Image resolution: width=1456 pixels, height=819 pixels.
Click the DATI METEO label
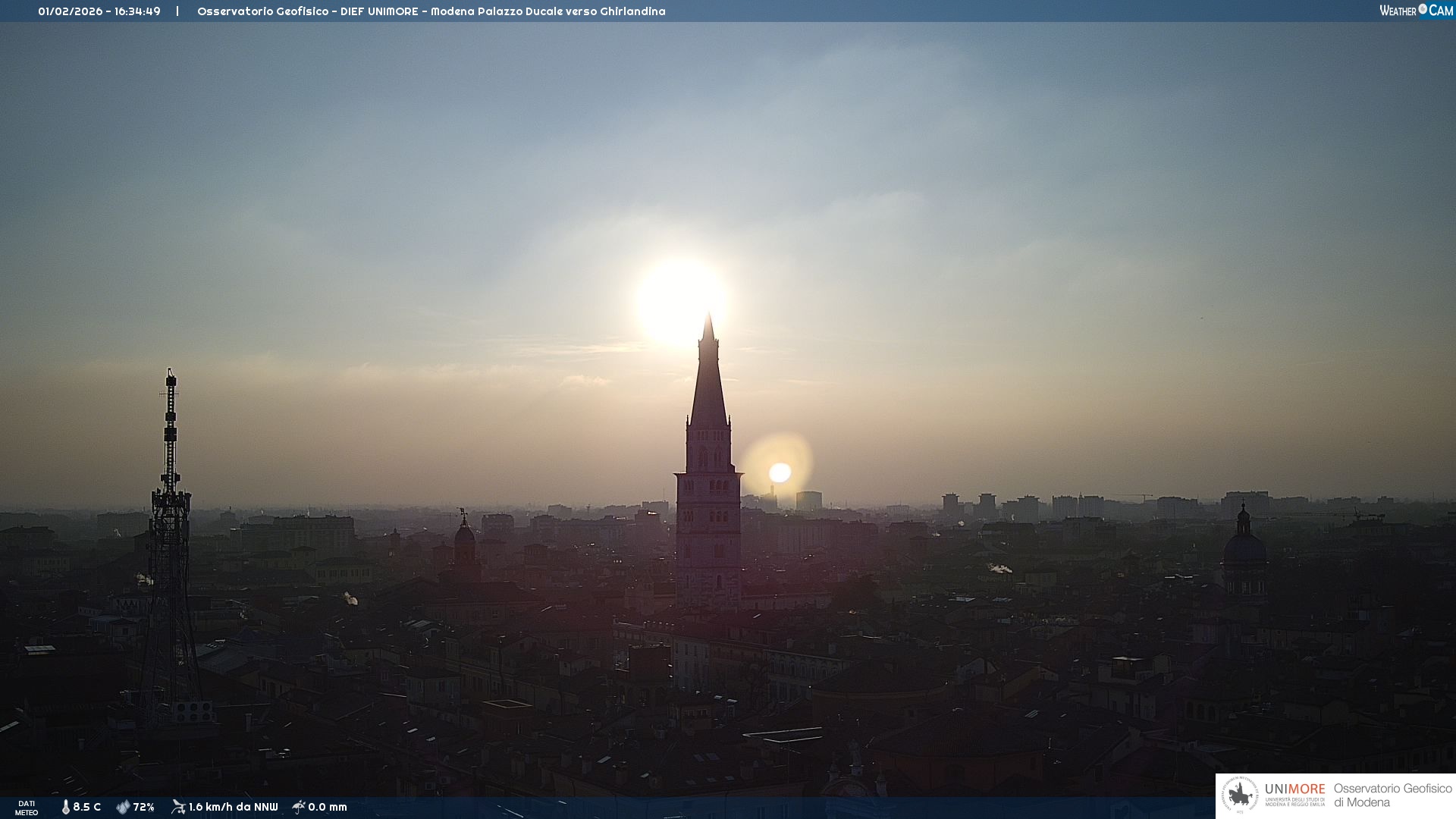coord(27,808)
